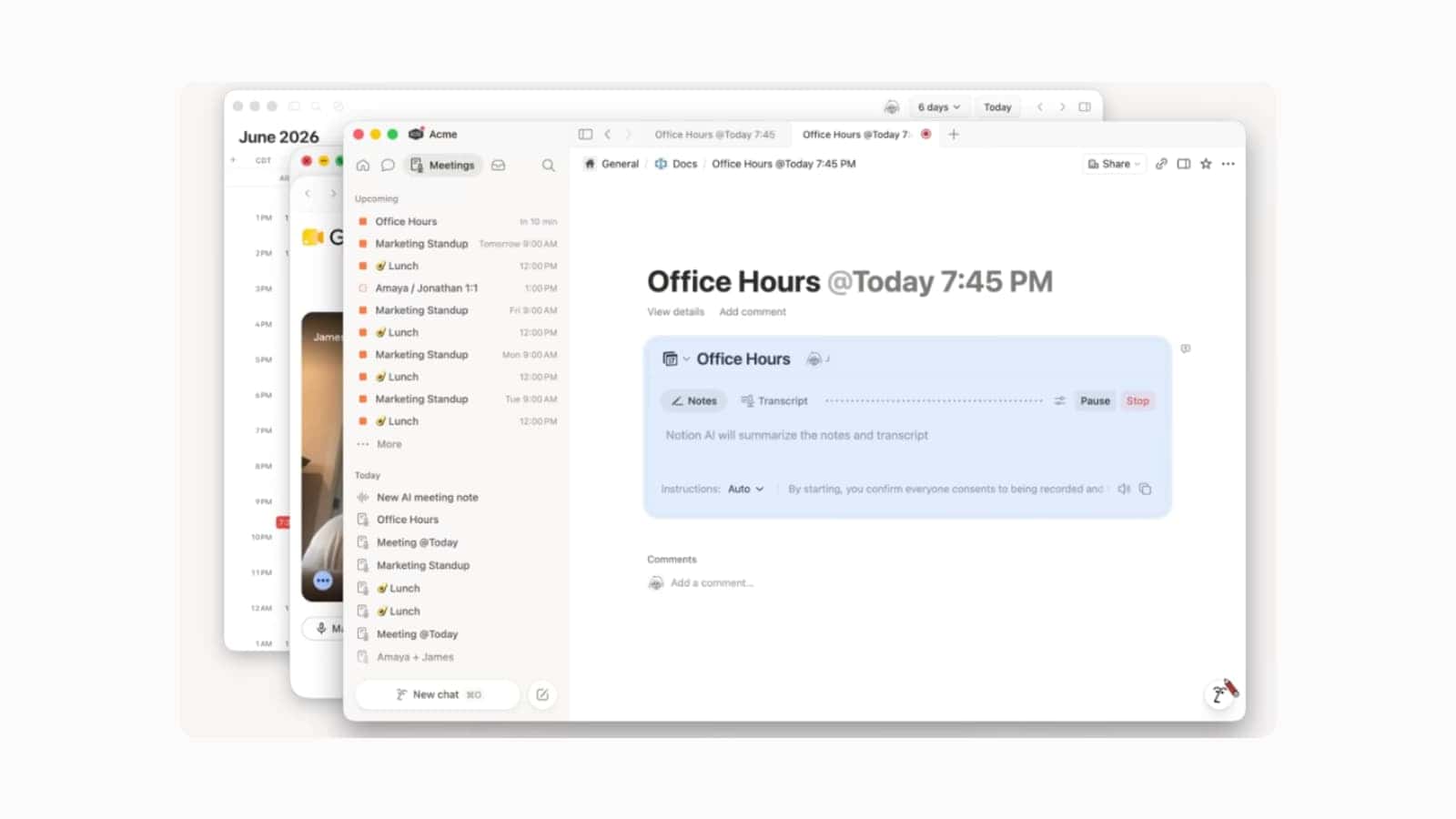This screenshot has width=1456, height=819.
Task: Open the Home icon in the sidebar
Action: [363, 166]
